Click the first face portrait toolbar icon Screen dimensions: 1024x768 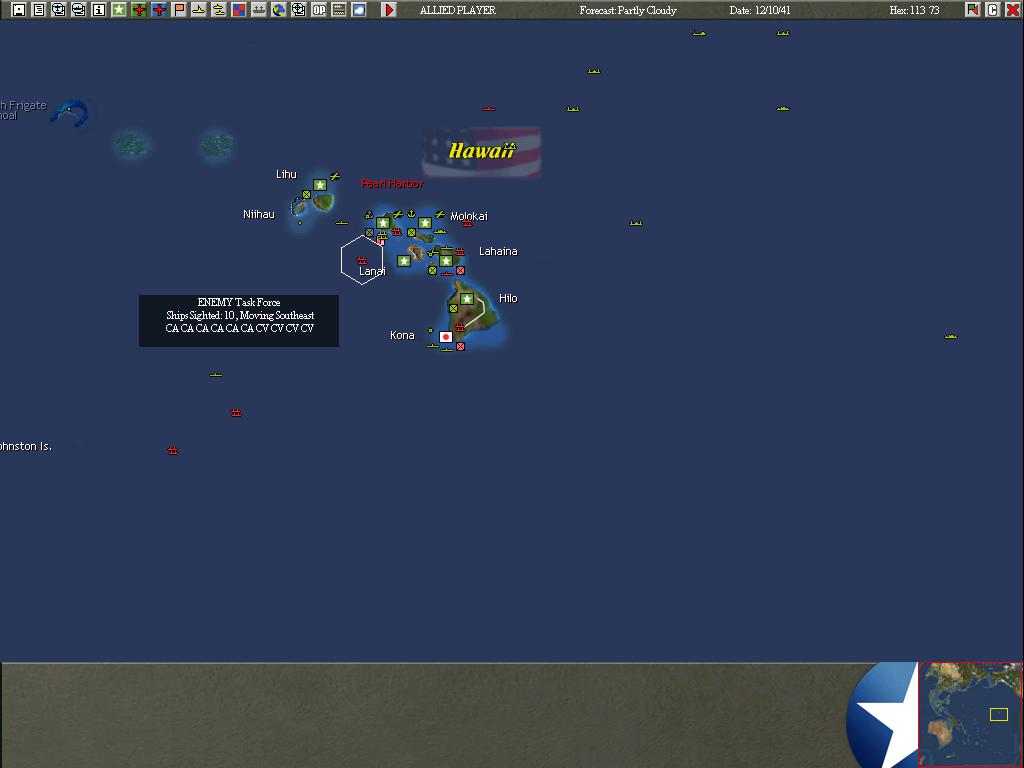[x=59, y=10]
